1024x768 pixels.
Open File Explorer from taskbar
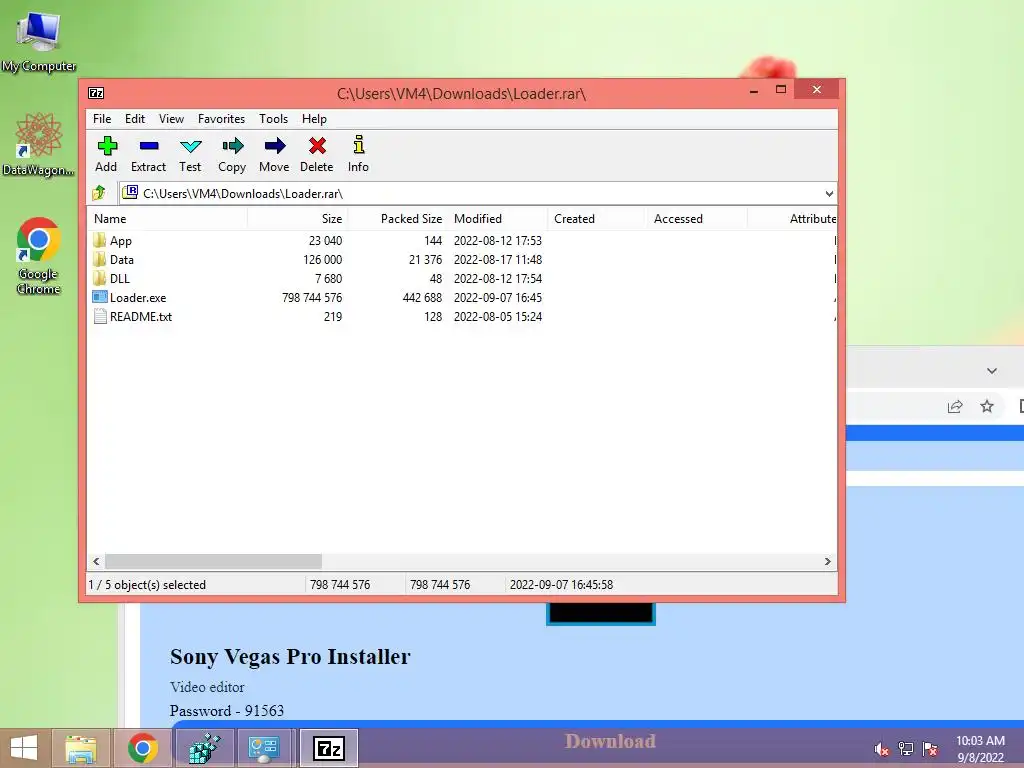pos(81,748)
